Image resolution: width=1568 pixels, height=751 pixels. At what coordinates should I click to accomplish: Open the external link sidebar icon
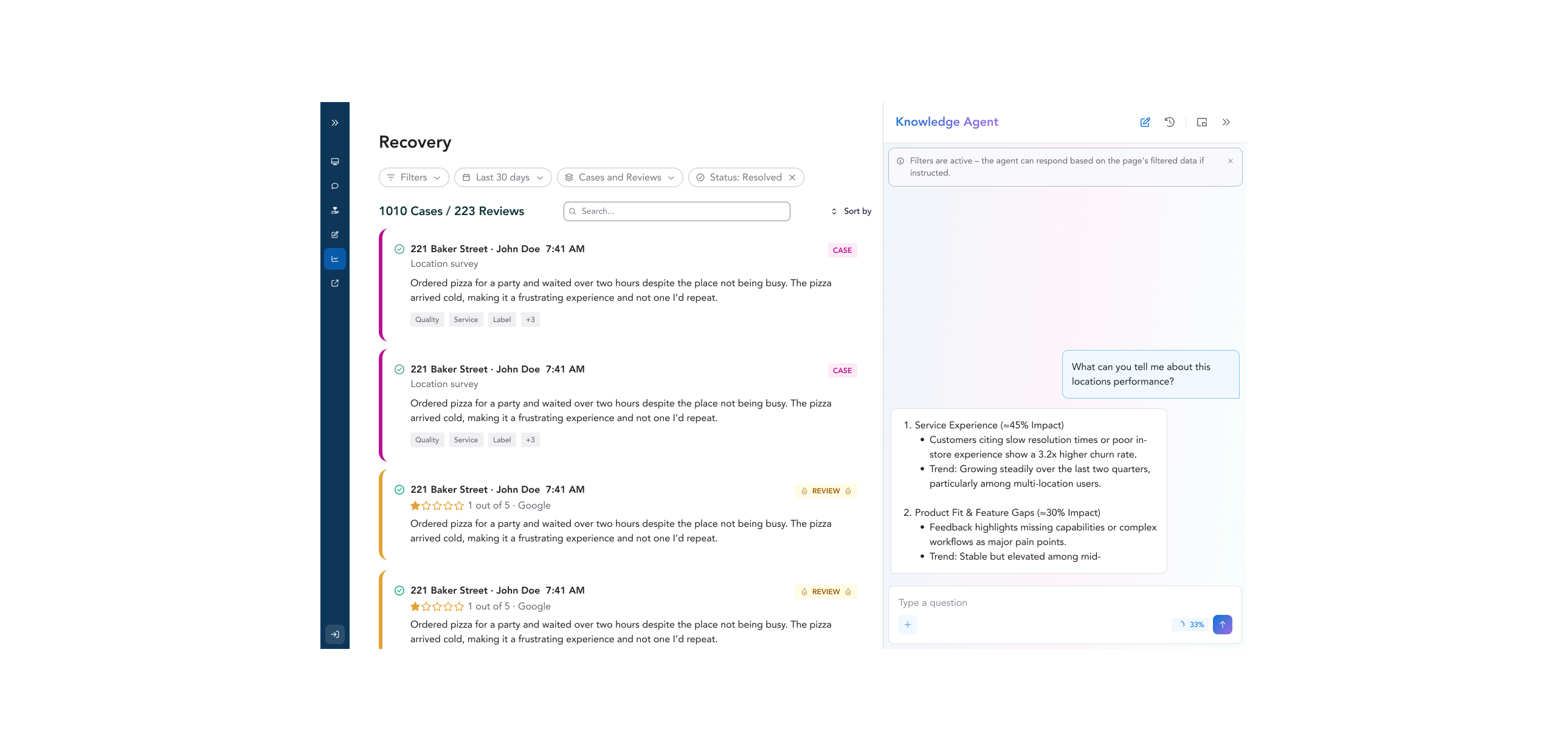[335, 283]
